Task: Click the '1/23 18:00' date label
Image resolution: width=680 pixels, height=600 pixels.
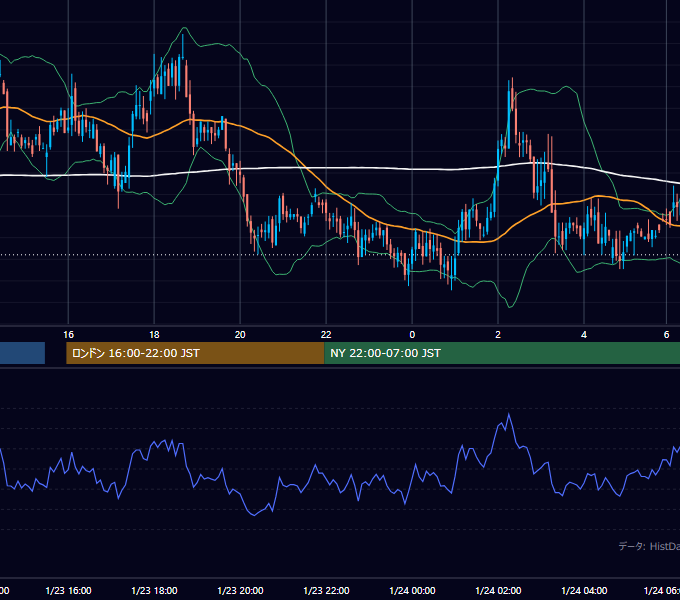Action: (154, 590)
